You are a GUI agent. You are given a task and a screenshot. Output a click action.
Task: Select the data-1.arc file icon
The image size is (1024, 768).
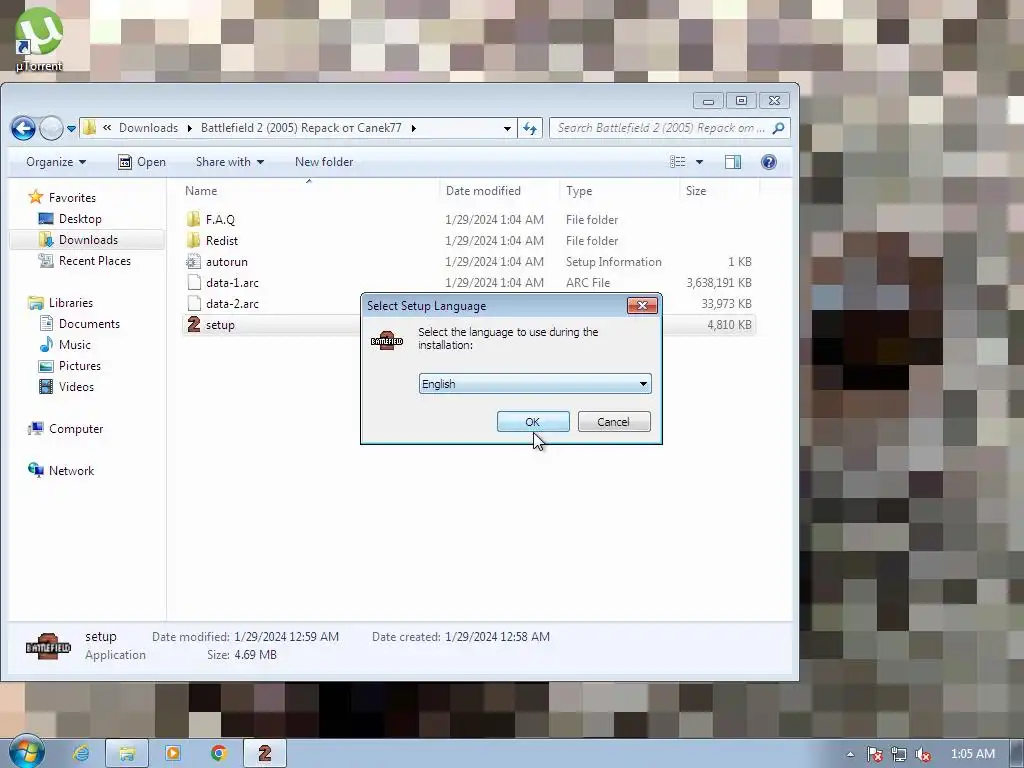[193, 283]
